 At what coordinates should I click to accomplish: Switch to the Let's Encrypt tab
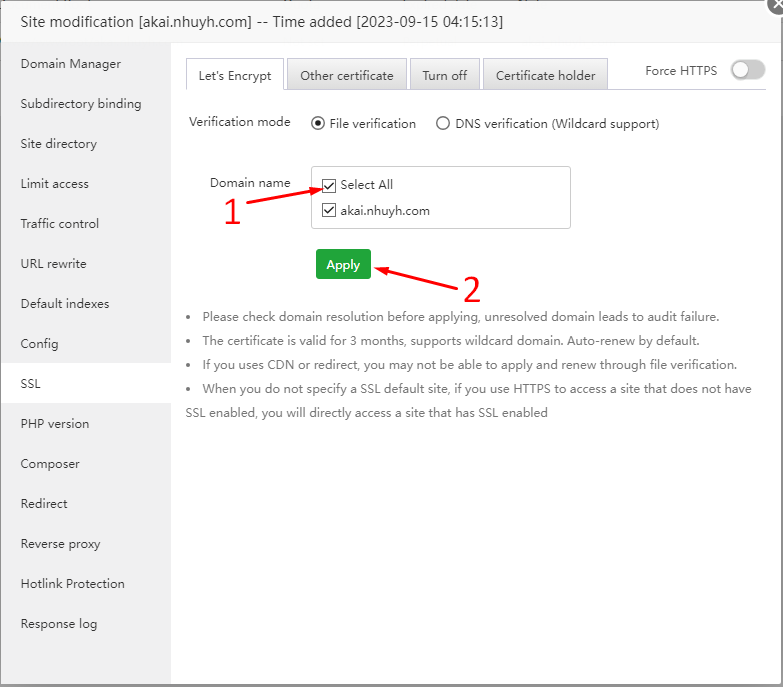[235, 75]
